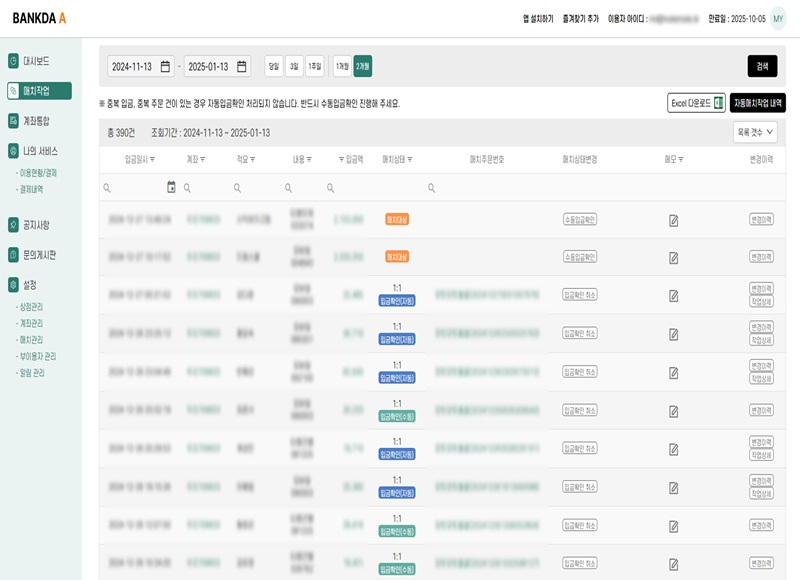Select the 3일 period button

[294, 66]
